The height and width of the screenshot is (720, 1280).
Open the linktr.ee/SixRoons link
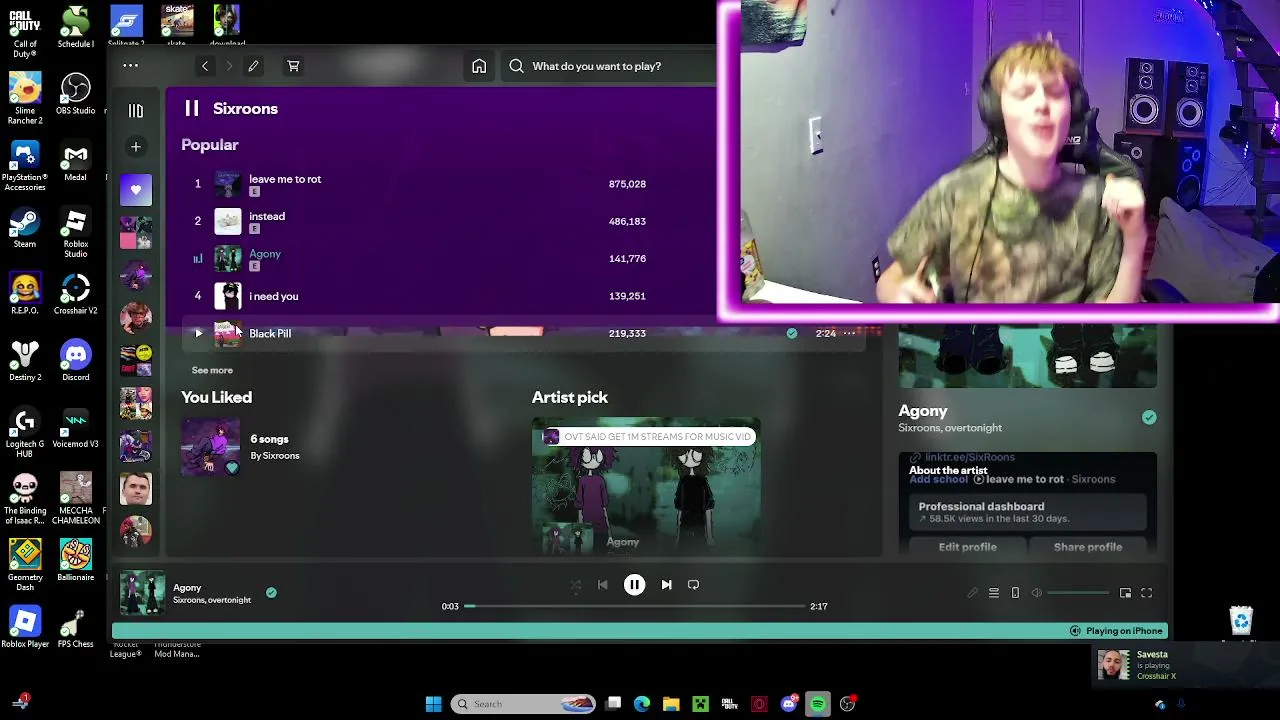(962, 458)
